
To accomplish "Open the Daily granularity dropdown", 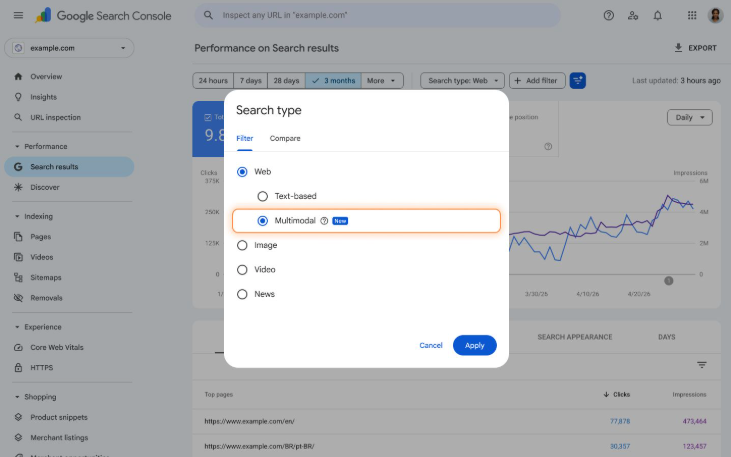I will 690,118.
